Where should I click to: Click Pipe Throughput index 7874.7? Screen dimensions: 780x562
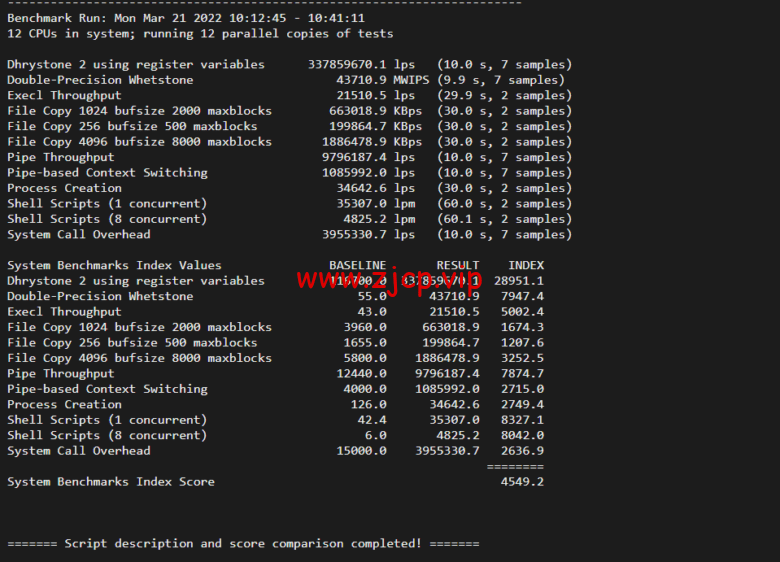coord(523,373)
